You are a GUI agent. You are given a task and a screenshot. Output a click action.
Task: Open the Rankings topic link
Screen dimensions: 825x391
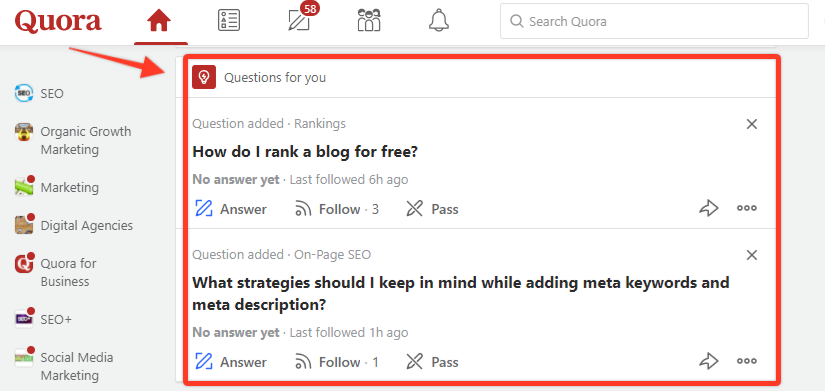click(x=320, y=124)
